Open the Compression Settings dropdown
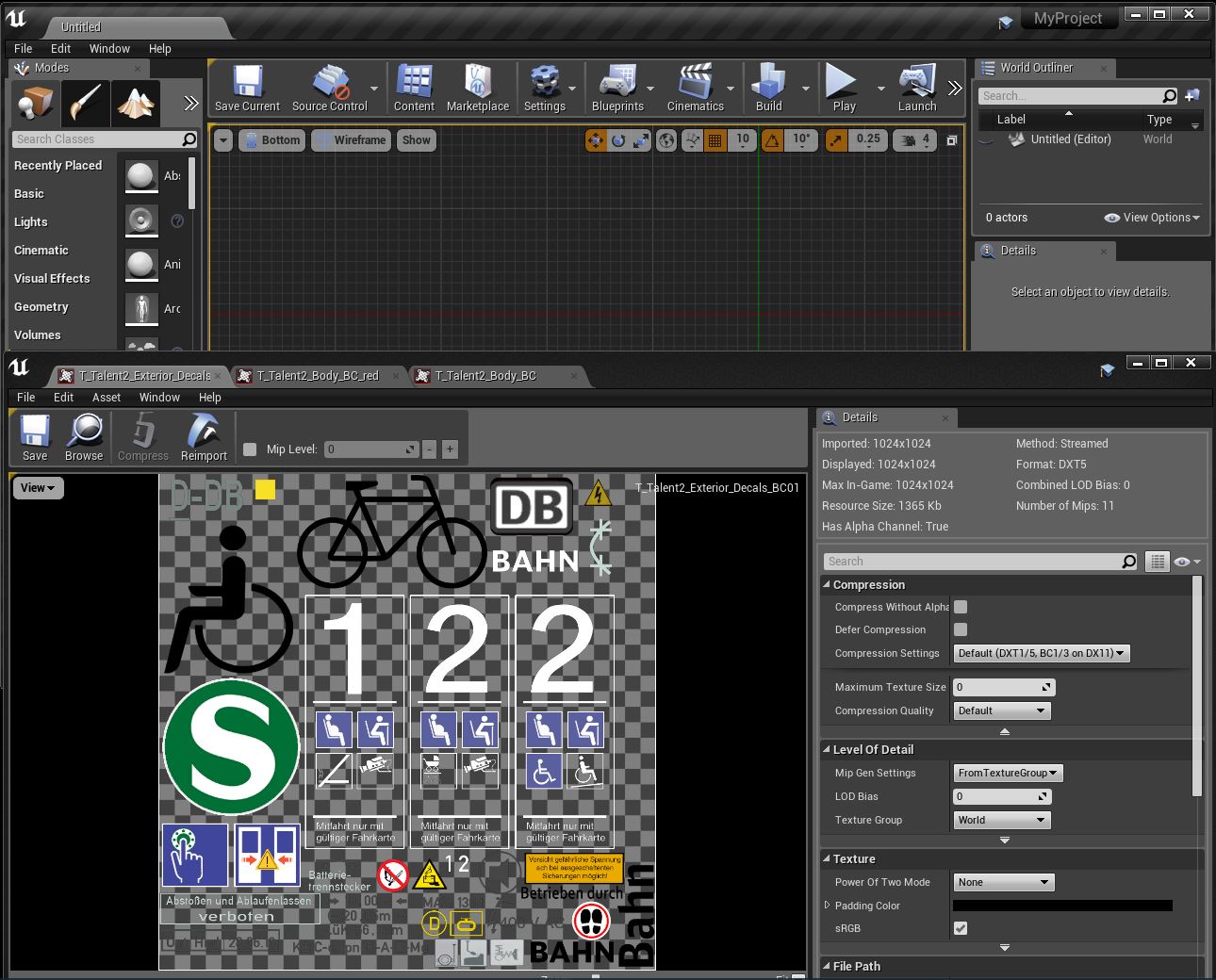1216x980 pixels. point(1041,653)
